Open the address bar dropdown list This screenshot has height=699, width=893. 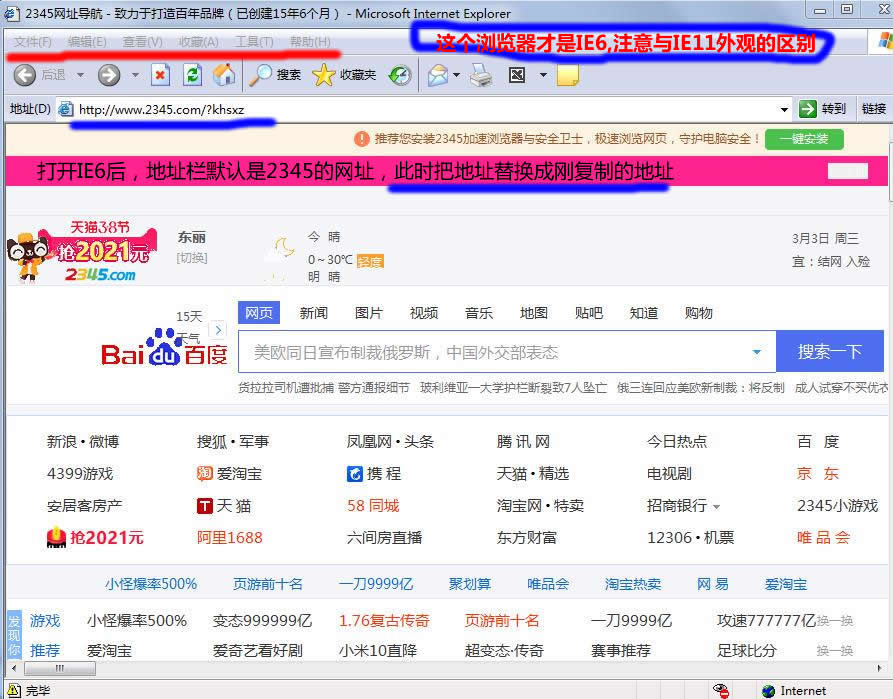point(784,109)
